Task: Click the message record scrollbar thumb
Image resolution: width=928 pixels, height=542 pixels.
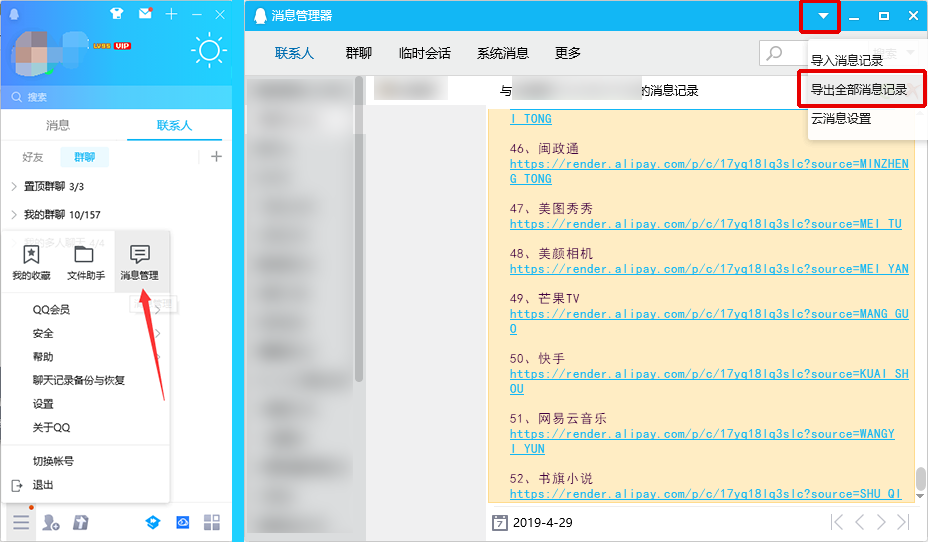Action: [920, 479]
